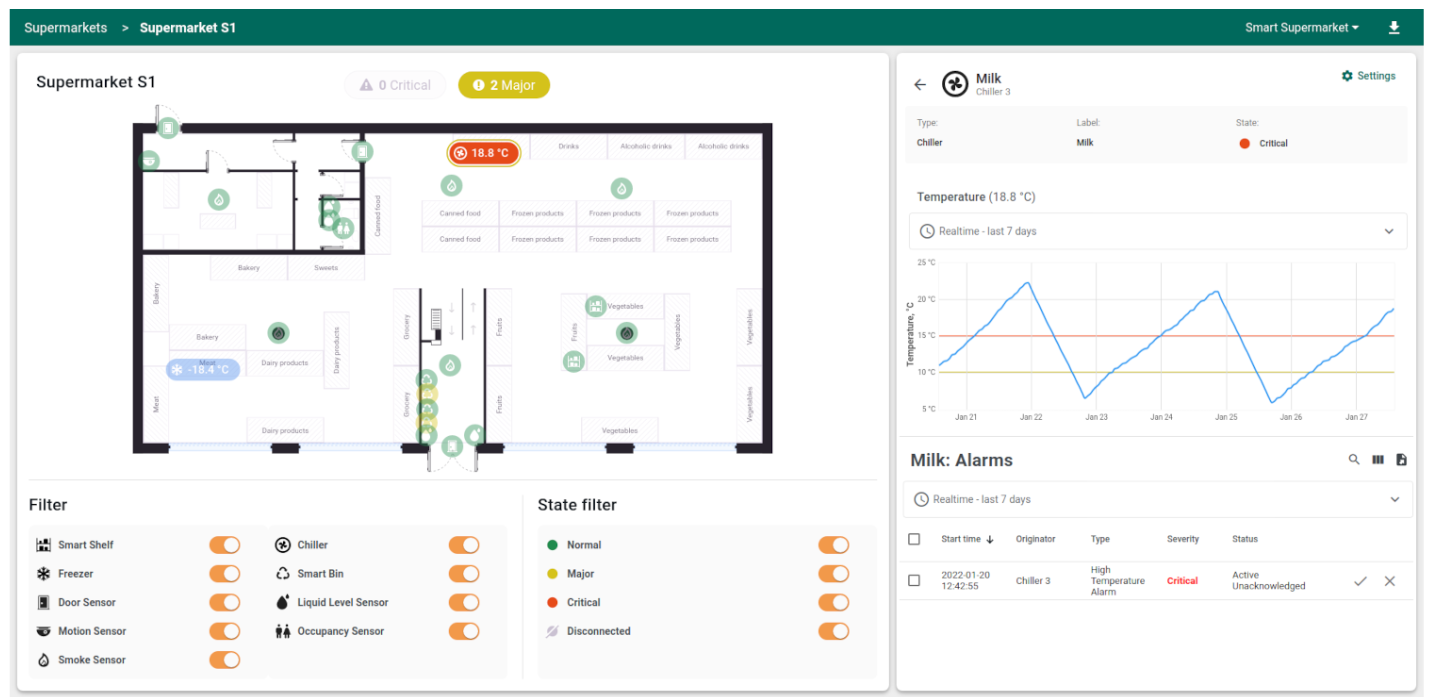
Task: Check the Chiller 3 alarm row checkbox
Action: (x=914, y=580)
